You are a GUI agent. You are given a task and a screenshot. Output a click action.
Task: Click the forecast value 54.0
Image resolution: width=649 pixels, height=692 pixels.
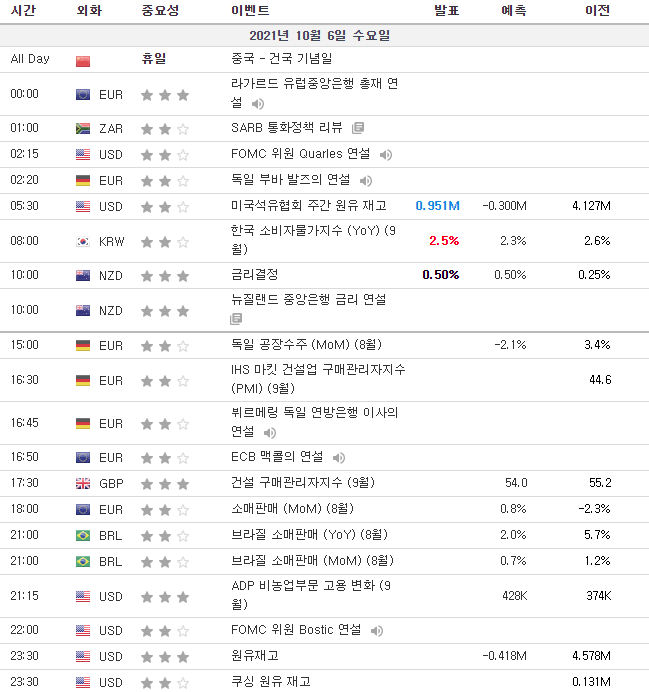coord(516,483)
